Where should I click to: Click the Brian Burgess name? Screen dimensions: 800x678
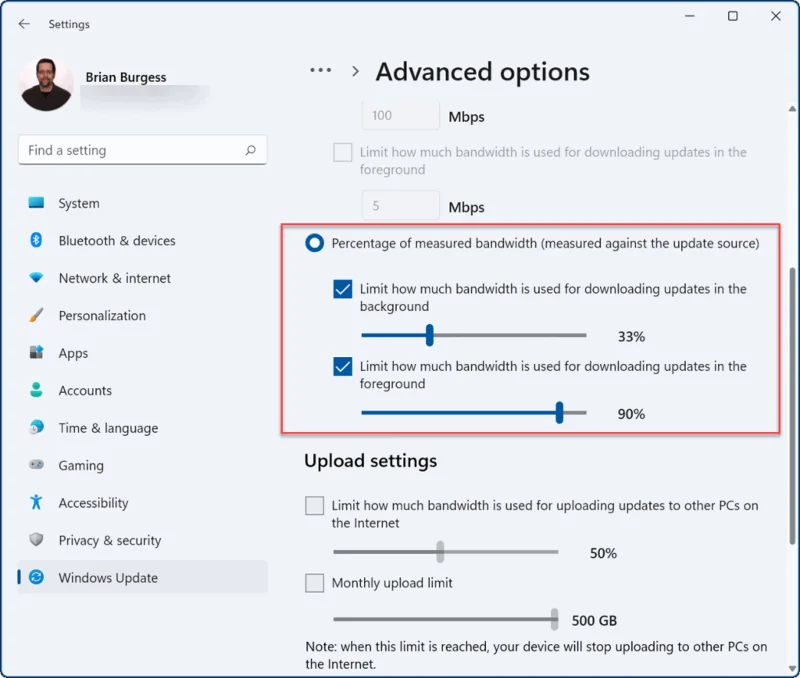(x=126, y=77)
